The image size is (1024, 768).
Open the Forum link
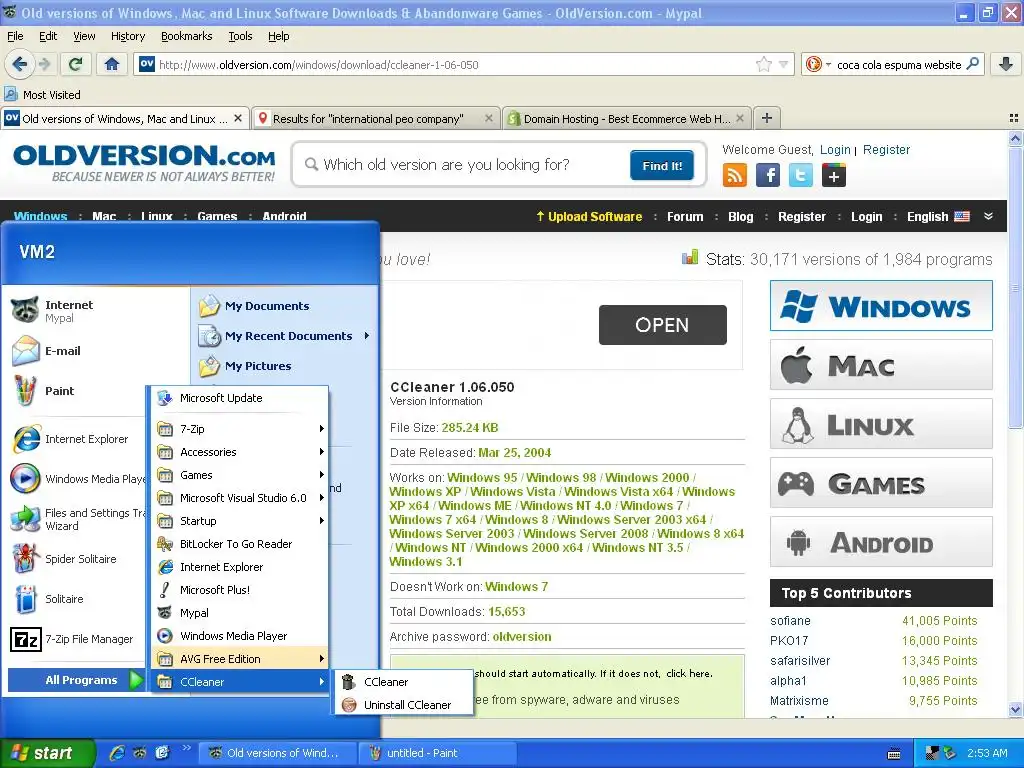pyautogui.click(x=684, y=216)
